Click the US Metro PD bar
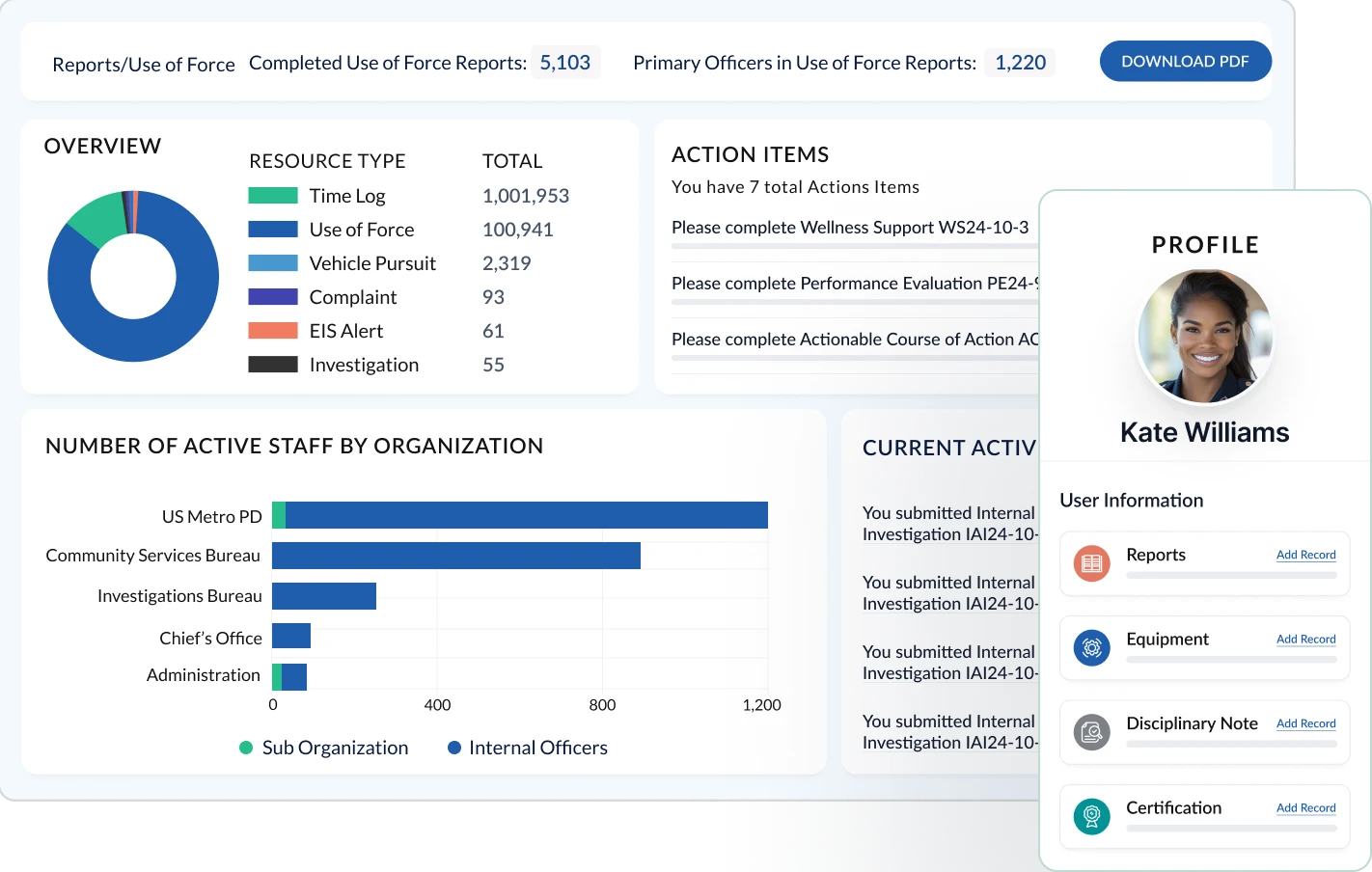The height and width of the screenshot is (872, 1372). [521, 515]
